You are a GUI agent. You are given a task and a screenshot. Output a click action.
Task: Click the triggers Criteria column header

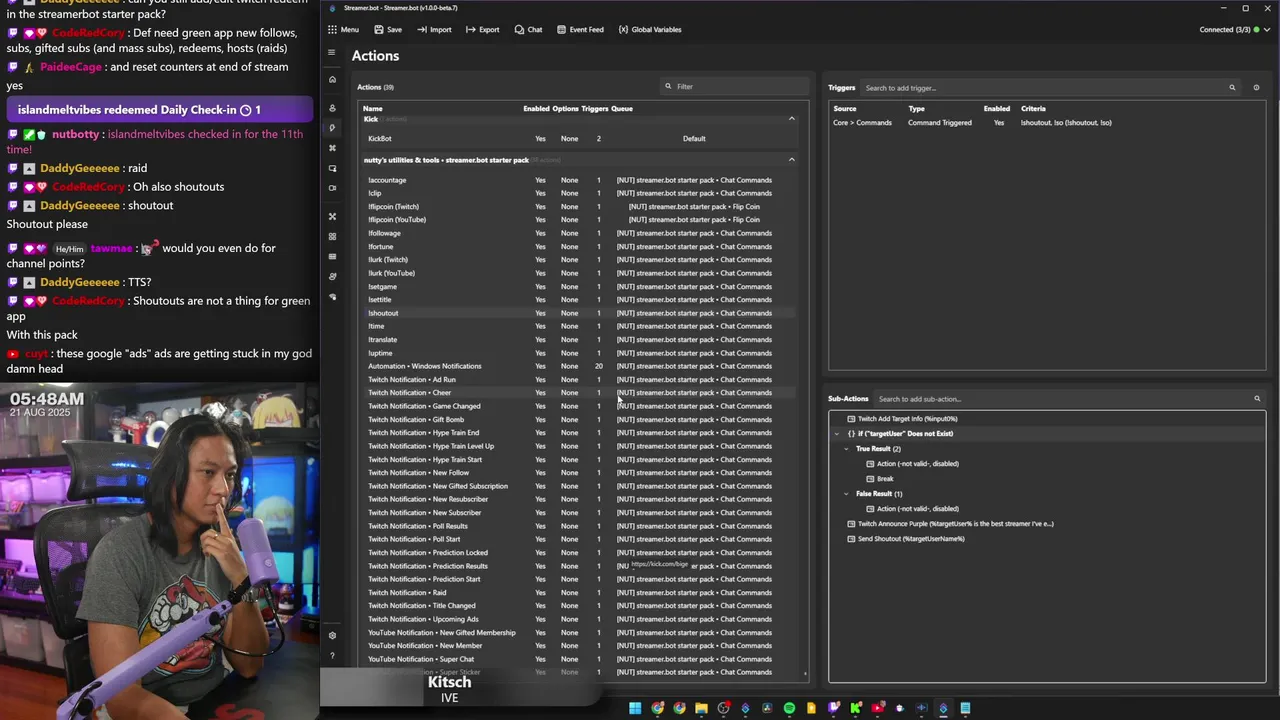tap(1033, 108)
